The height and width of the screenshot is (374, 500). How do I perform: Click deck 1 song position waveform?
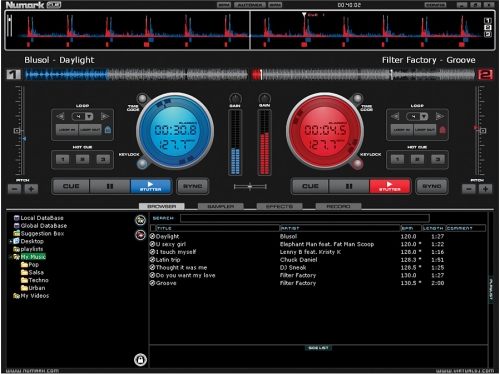(x=136, y=75)
